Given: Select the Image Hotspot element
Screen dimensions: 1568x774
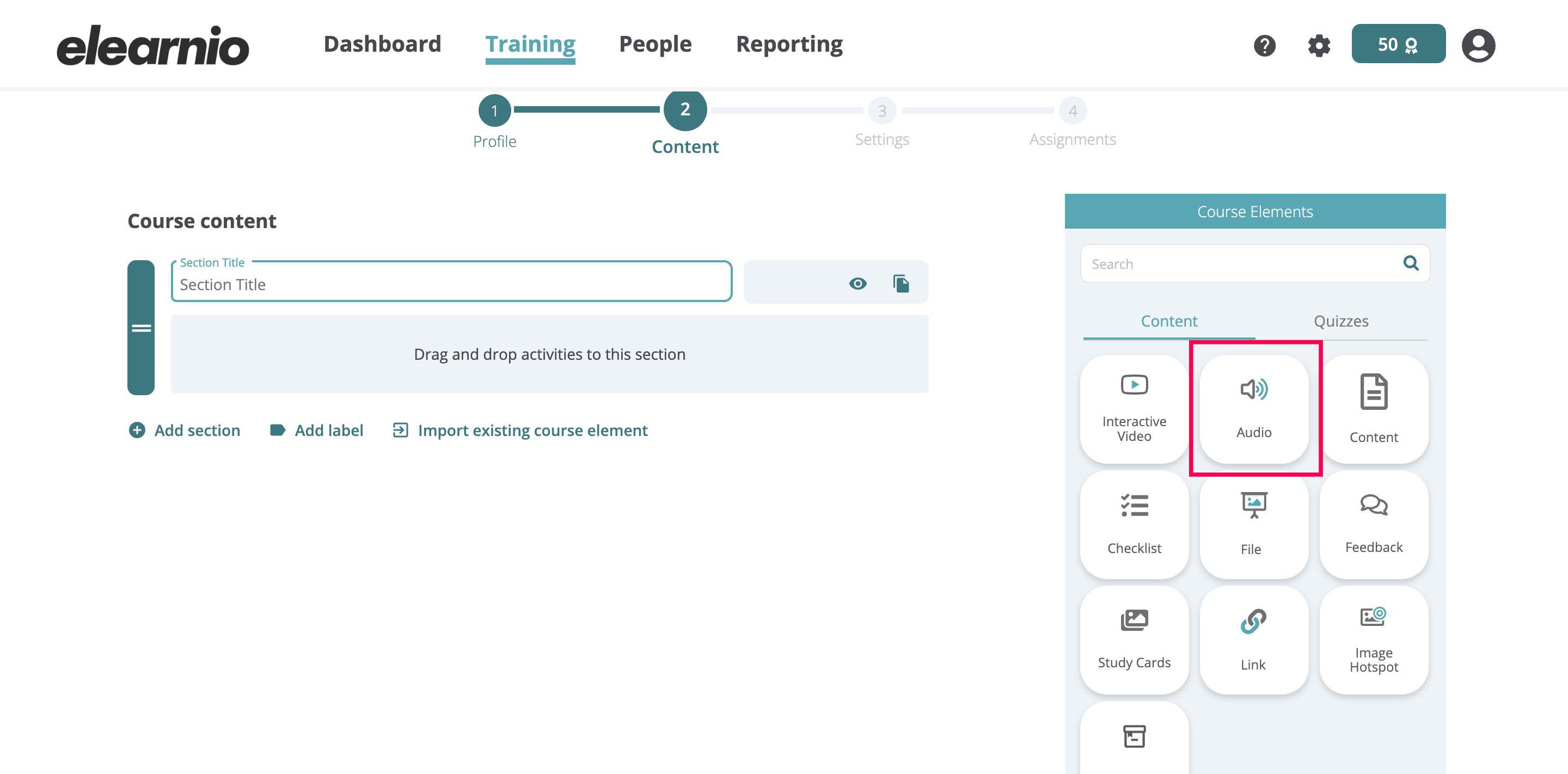Looking at the screenshot, I should (1373, 640).
